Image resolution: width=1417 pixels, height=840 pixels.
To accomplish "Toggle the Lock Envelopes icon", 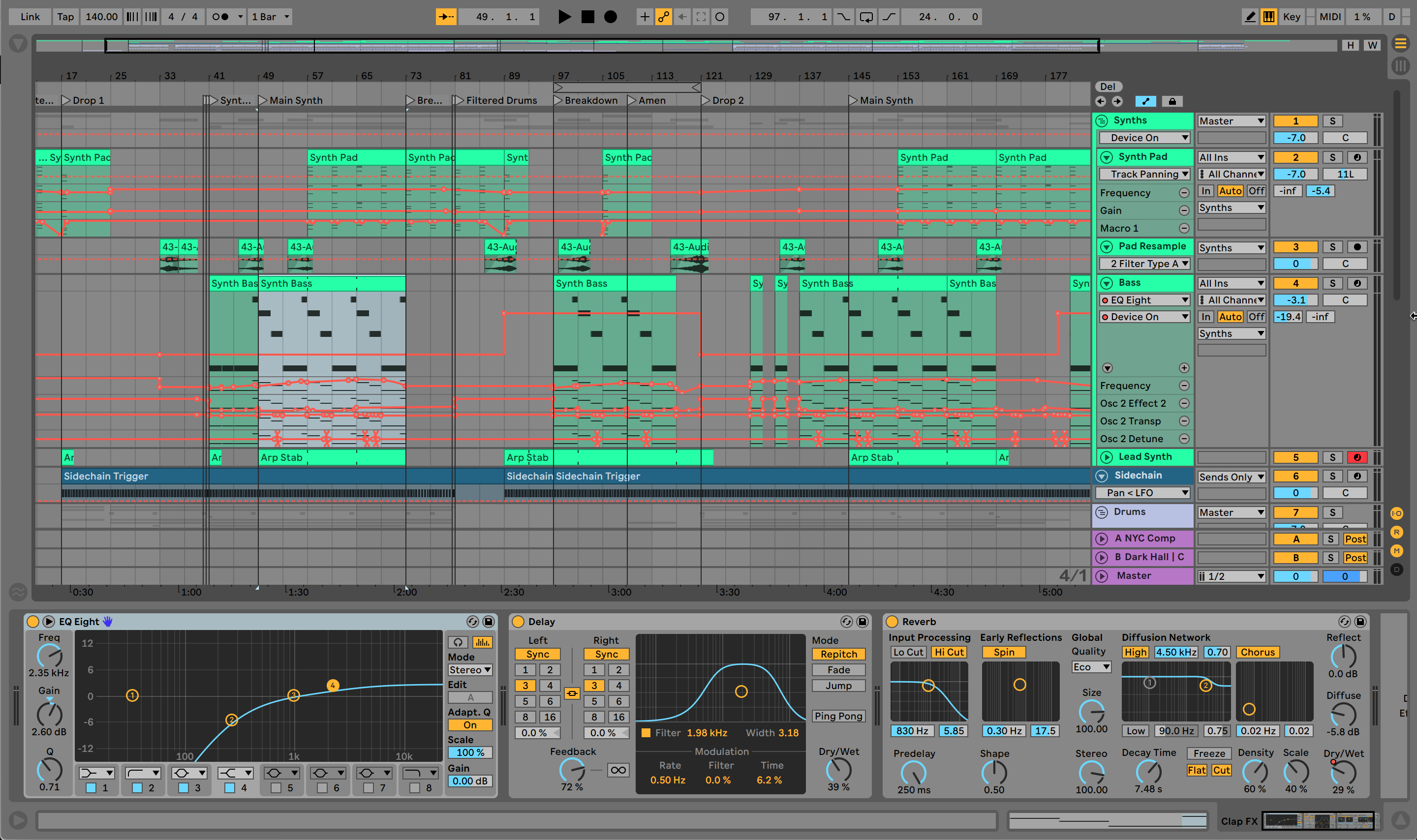I will (1172, 101).
